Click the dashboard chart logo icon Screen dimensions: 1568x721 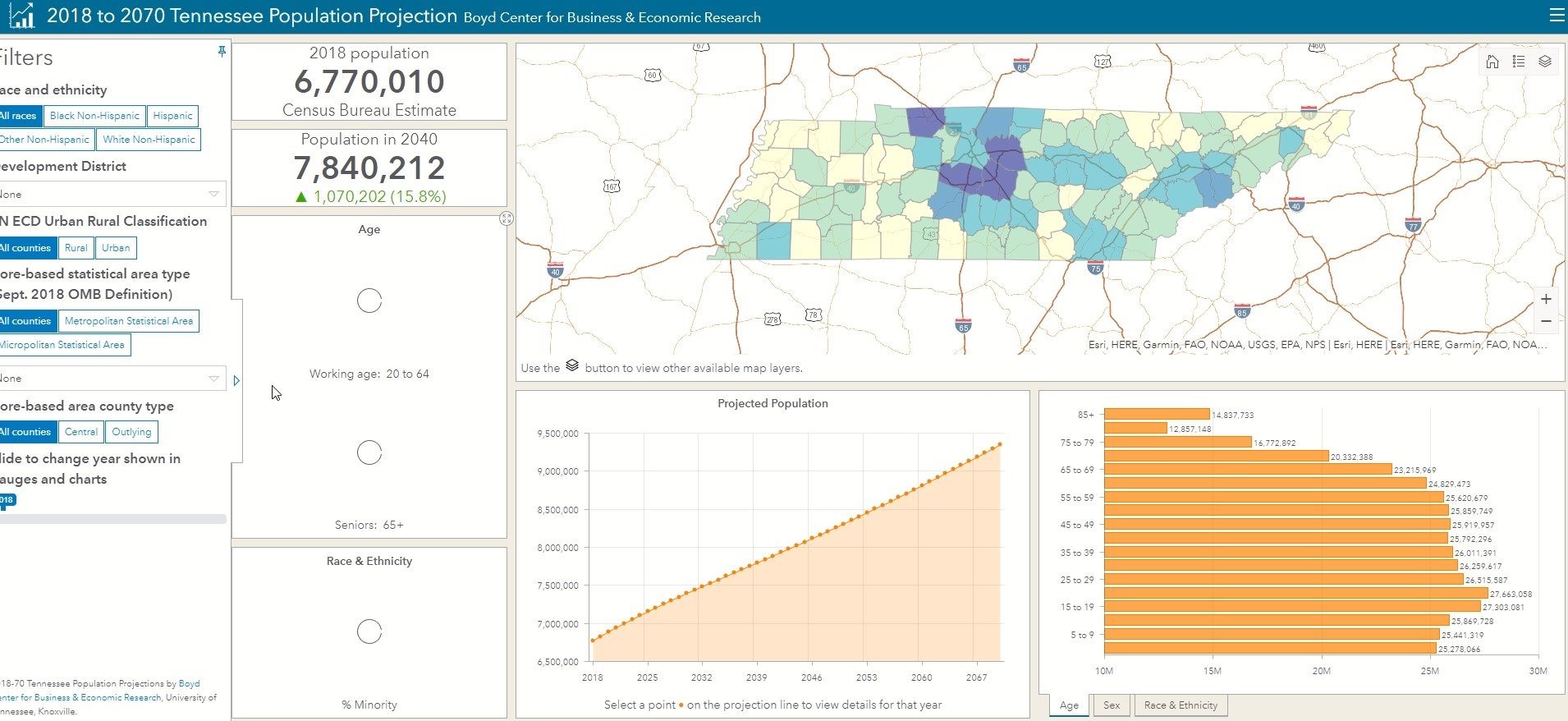tap(22, 16)
